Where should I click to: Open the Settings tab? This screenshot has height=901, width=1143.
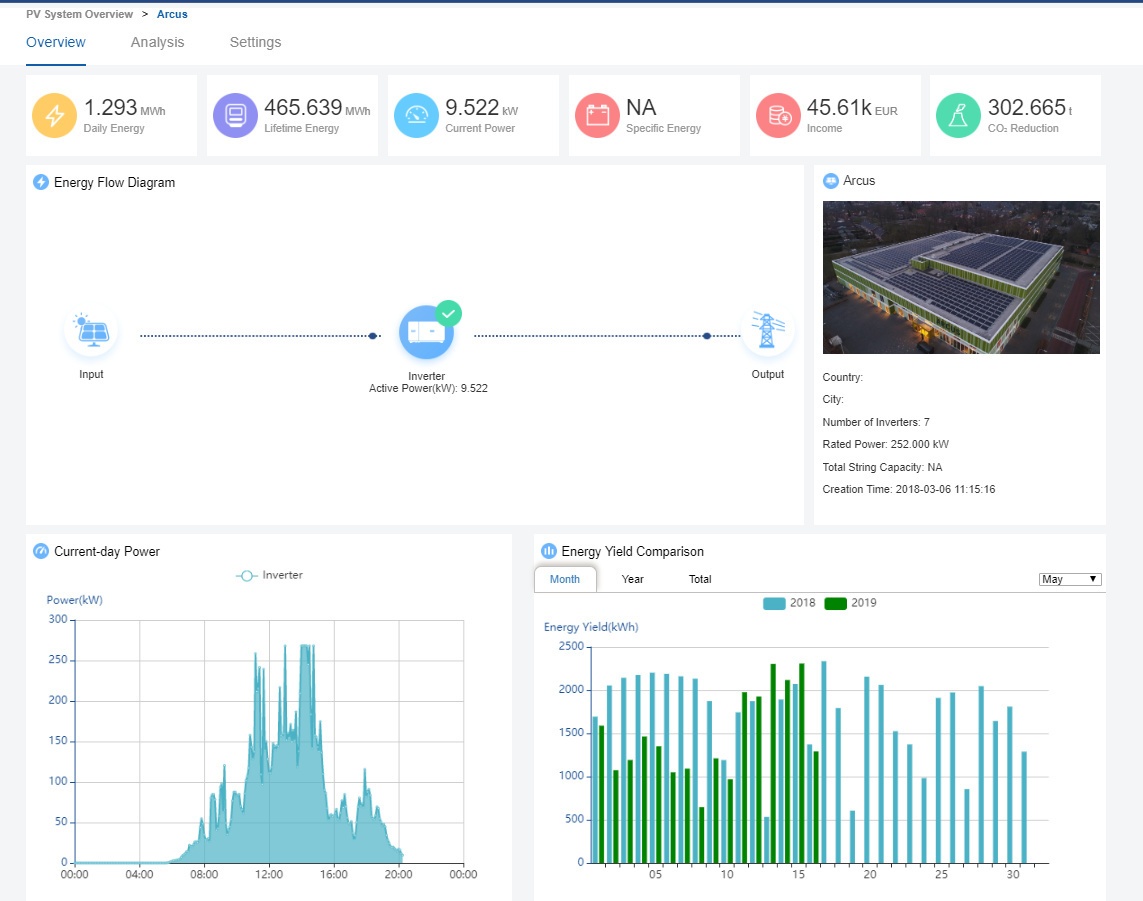click(255, 42)
